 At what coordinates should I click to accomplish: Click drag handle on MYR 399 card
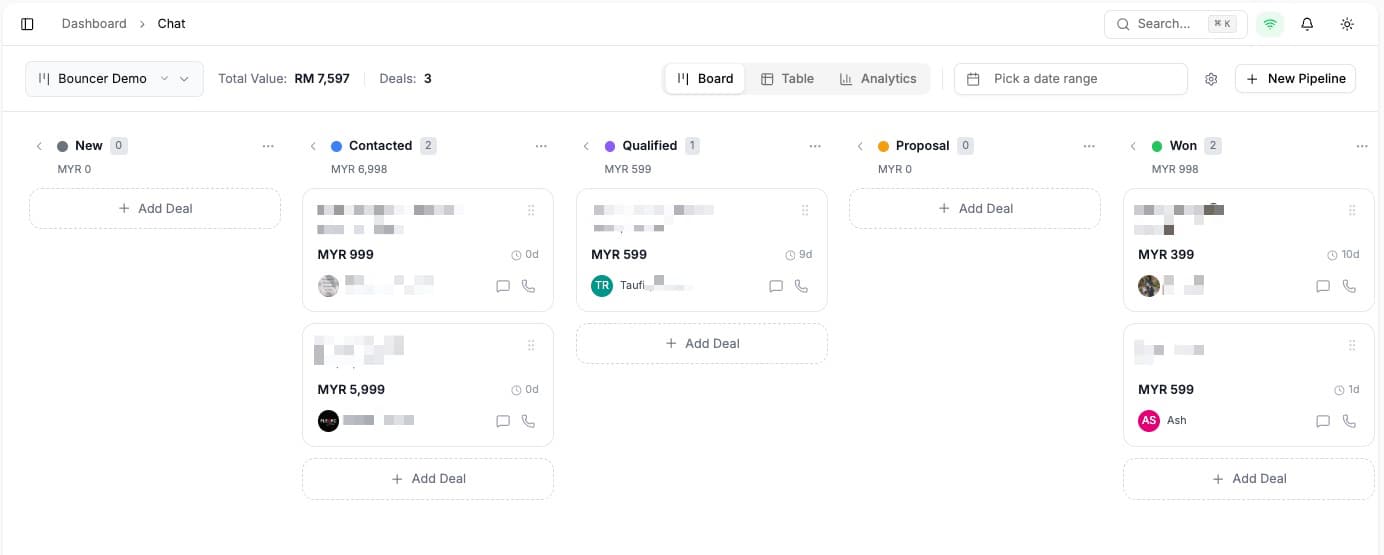point(1352,210)
